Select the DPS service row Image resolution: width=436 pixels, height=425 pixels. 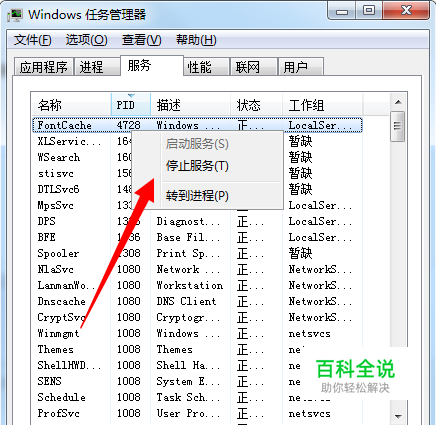click(x=197, y=221)
